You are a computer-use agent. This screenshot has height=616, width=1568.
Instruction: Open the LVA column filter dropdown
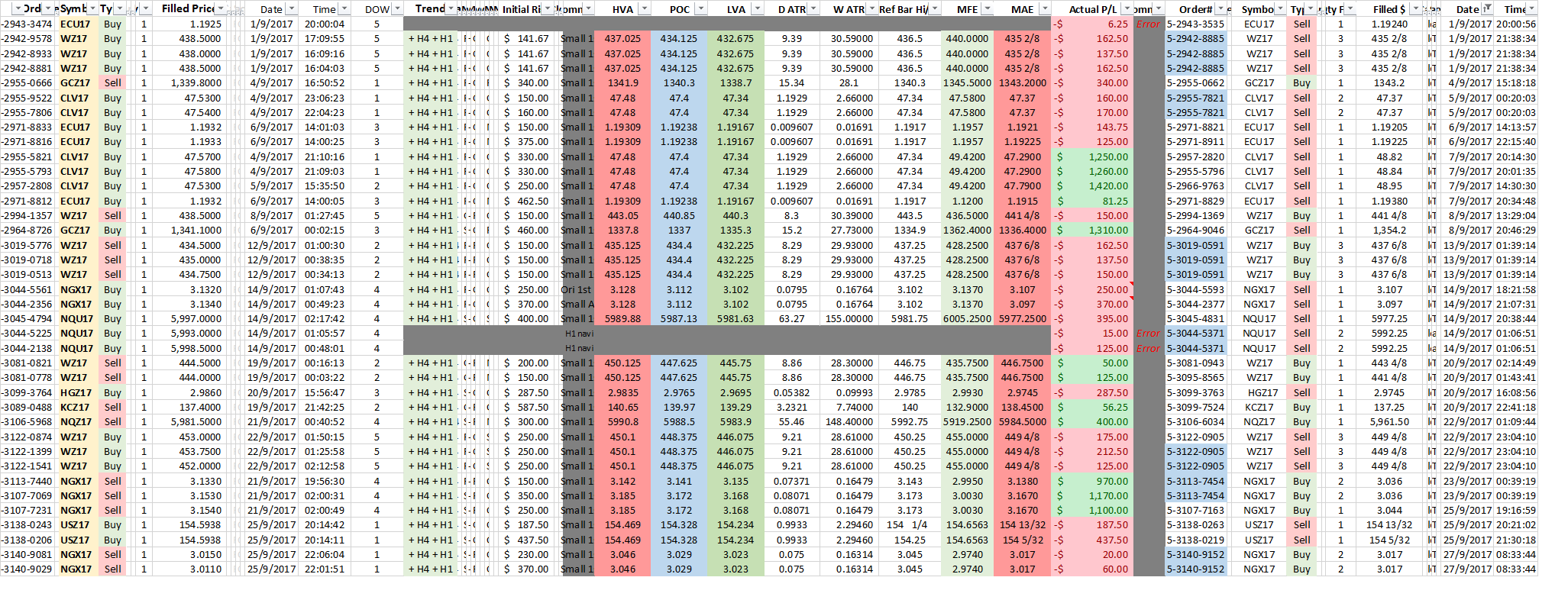coord(757,8)
